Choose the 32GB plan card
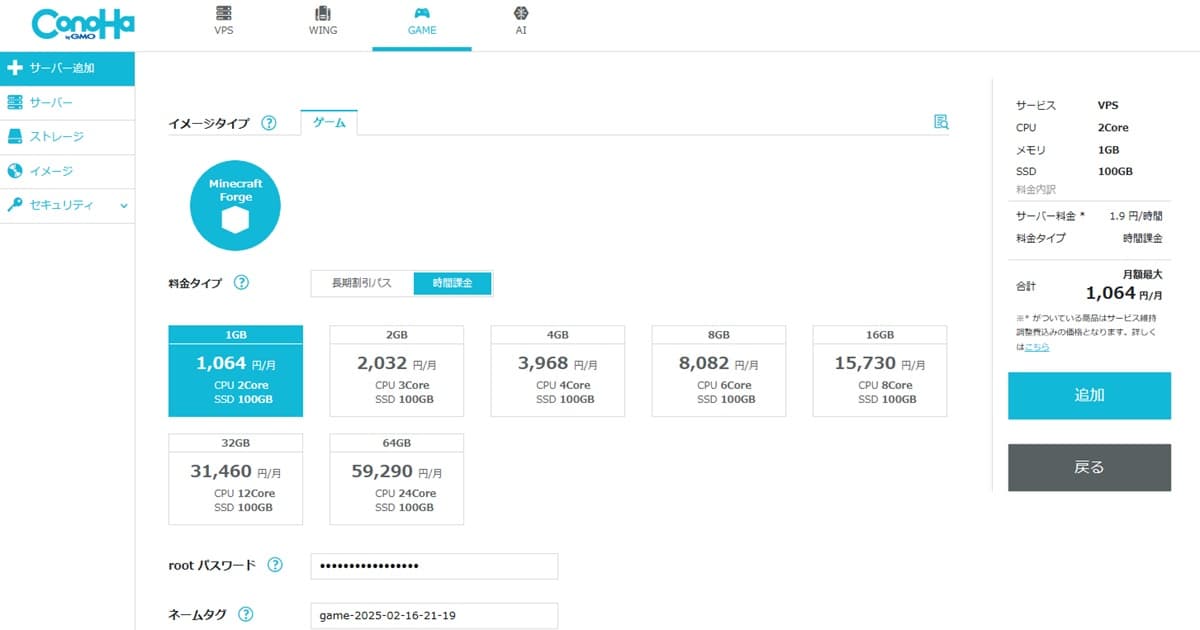This screenshot has height=630, width=1200. click(x=235, y=479)
